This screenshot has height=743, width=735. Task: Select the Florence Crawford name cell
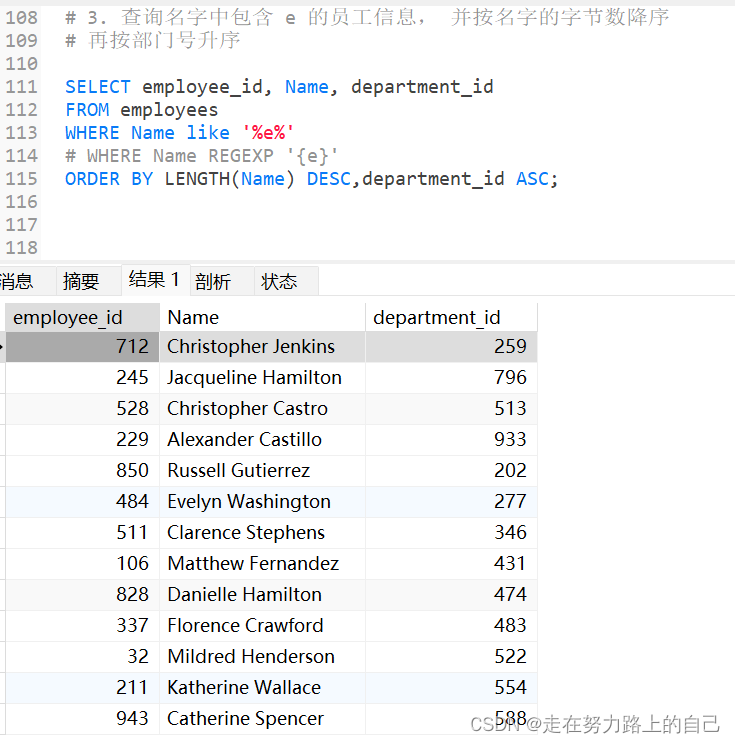[x=262, y=626]
